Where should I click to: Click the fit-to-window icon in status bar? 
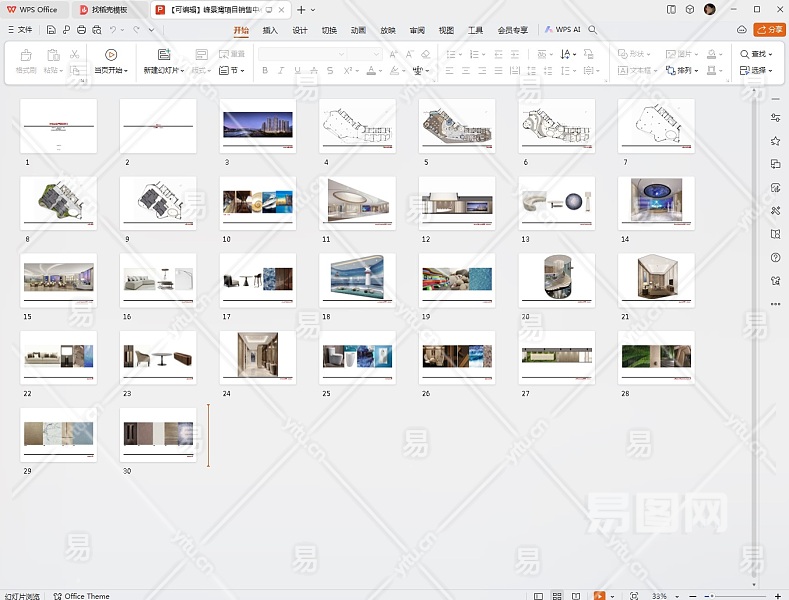[634, 596]
